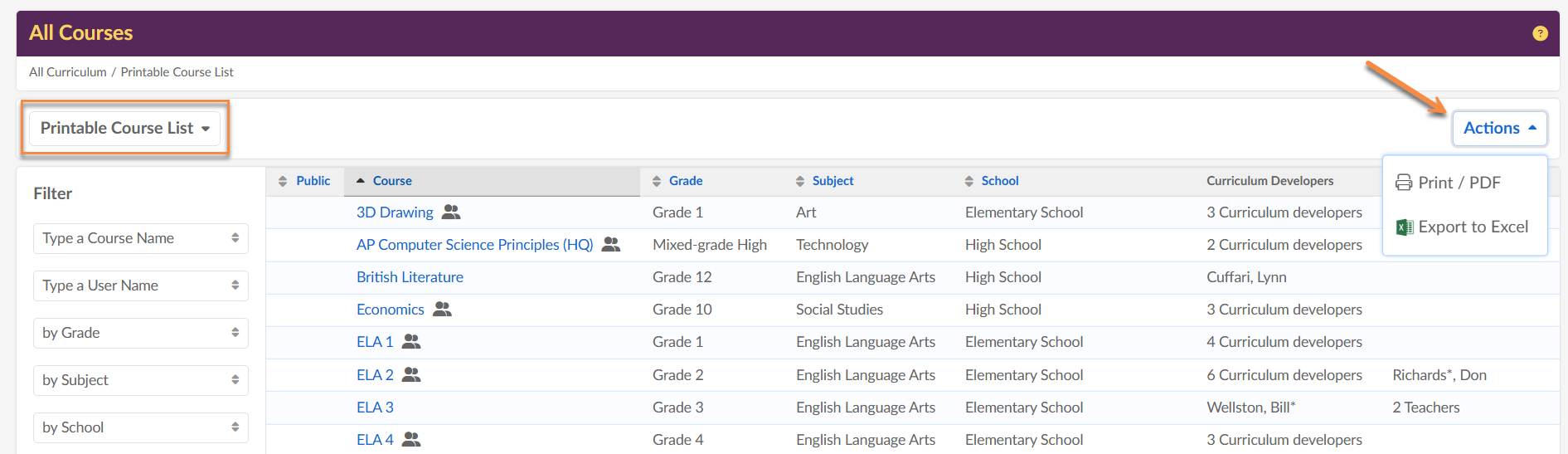Open the British Literature course link
This screenshot has width=1568, height=454.
pyautogui.click(x=410, y=277)
